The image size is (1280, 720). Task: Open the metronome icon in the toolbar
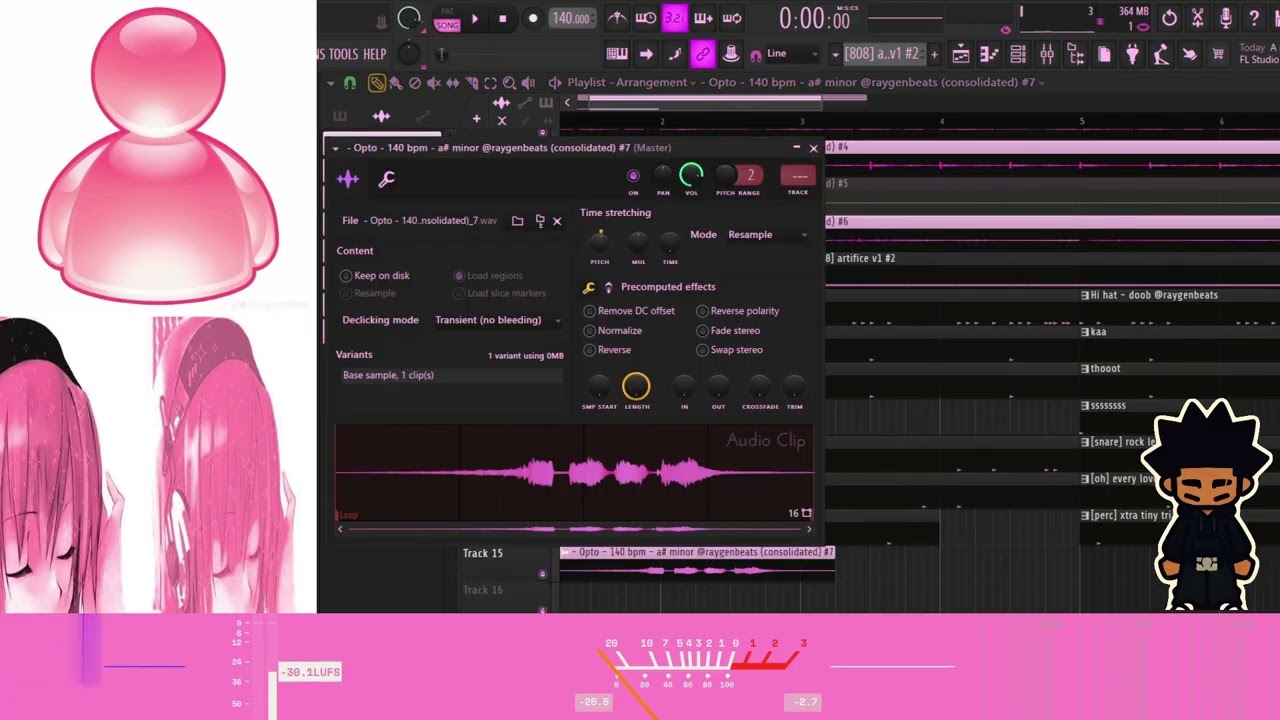(x=617, y=18)
